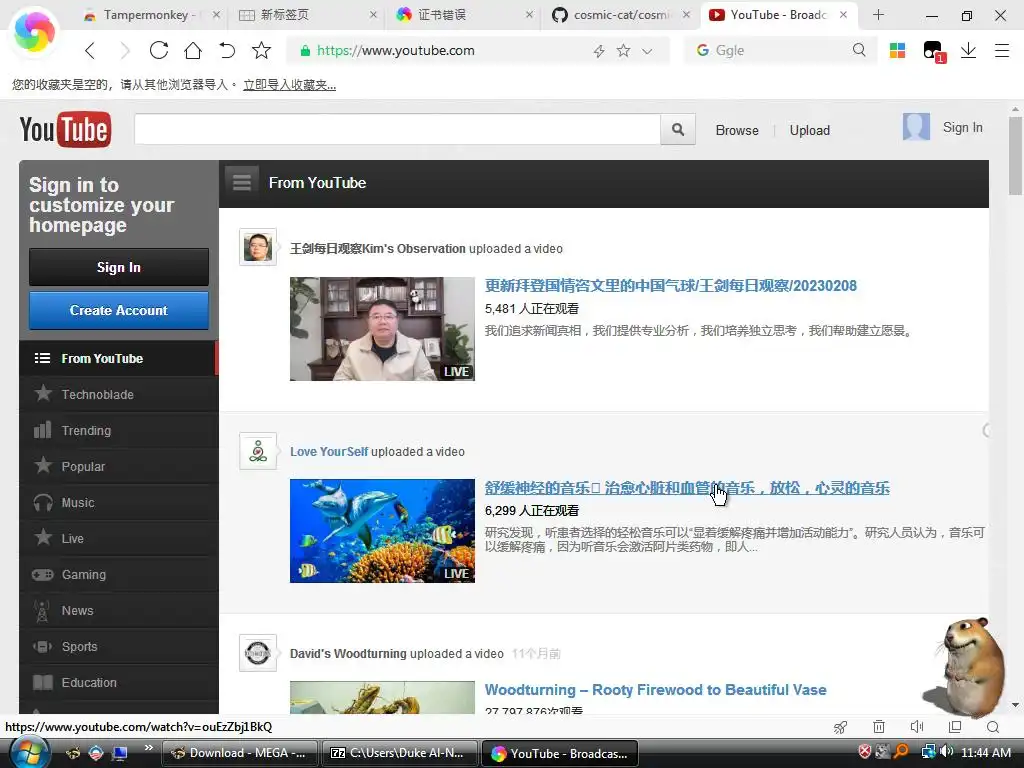Click the 立即导入收藏夹 import bookmarks link
1024x768 pixels.
point(289,85)
